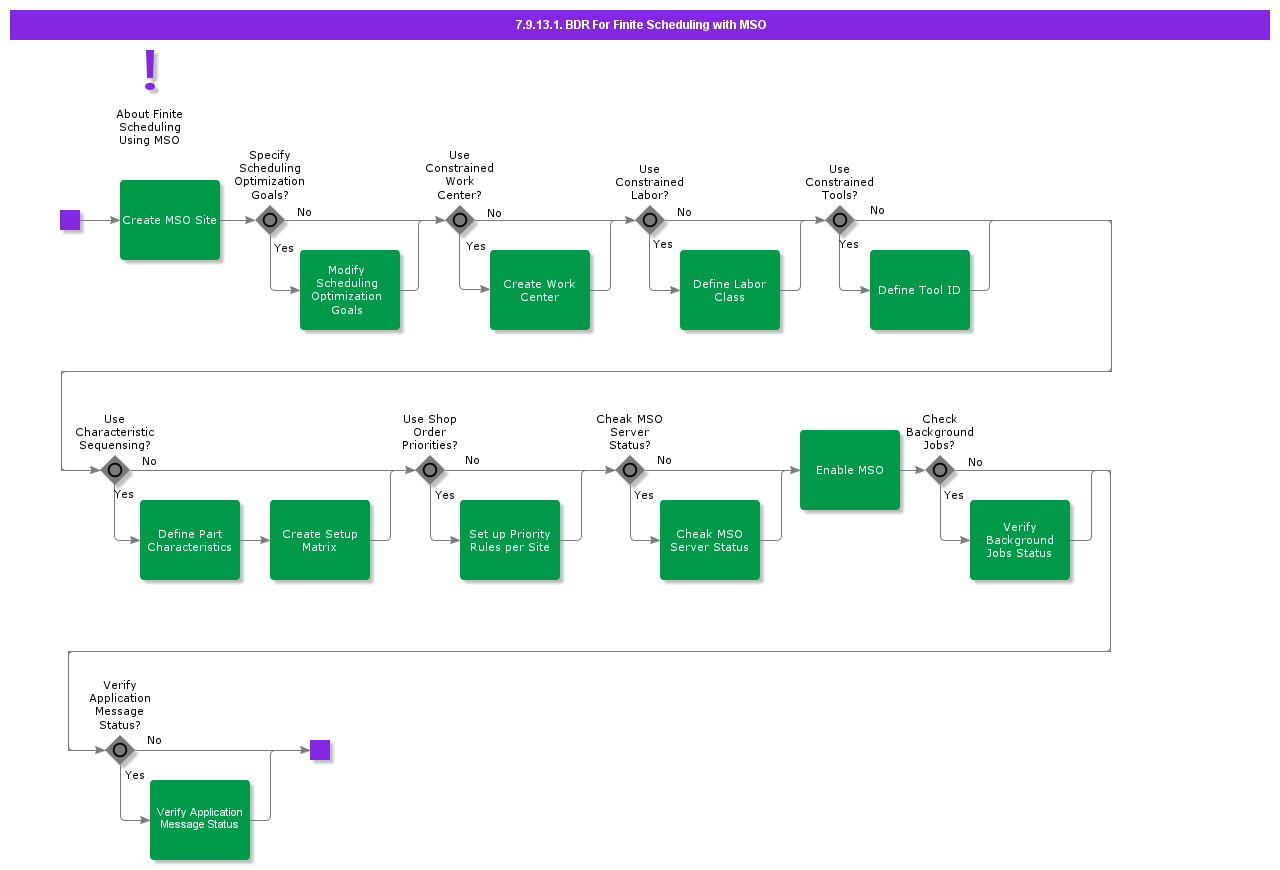Click the No label beside Constrained Labor gateway

pyautogui.click(x=684, y=212)
